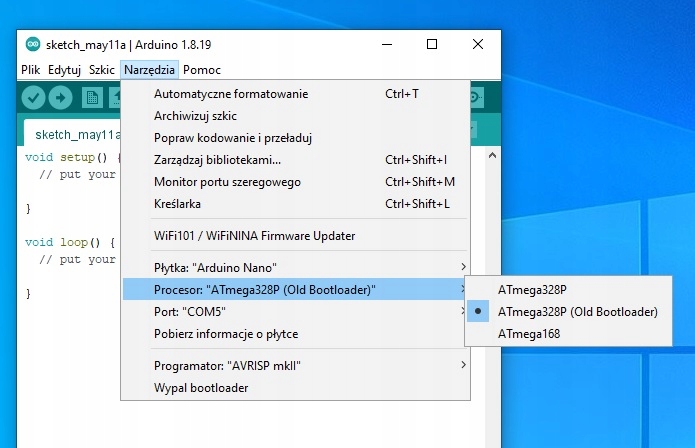Click the Verify checkmark toolbar icon
The height and width of the screenshot is (448, 695).
click(x=33, y=97)
